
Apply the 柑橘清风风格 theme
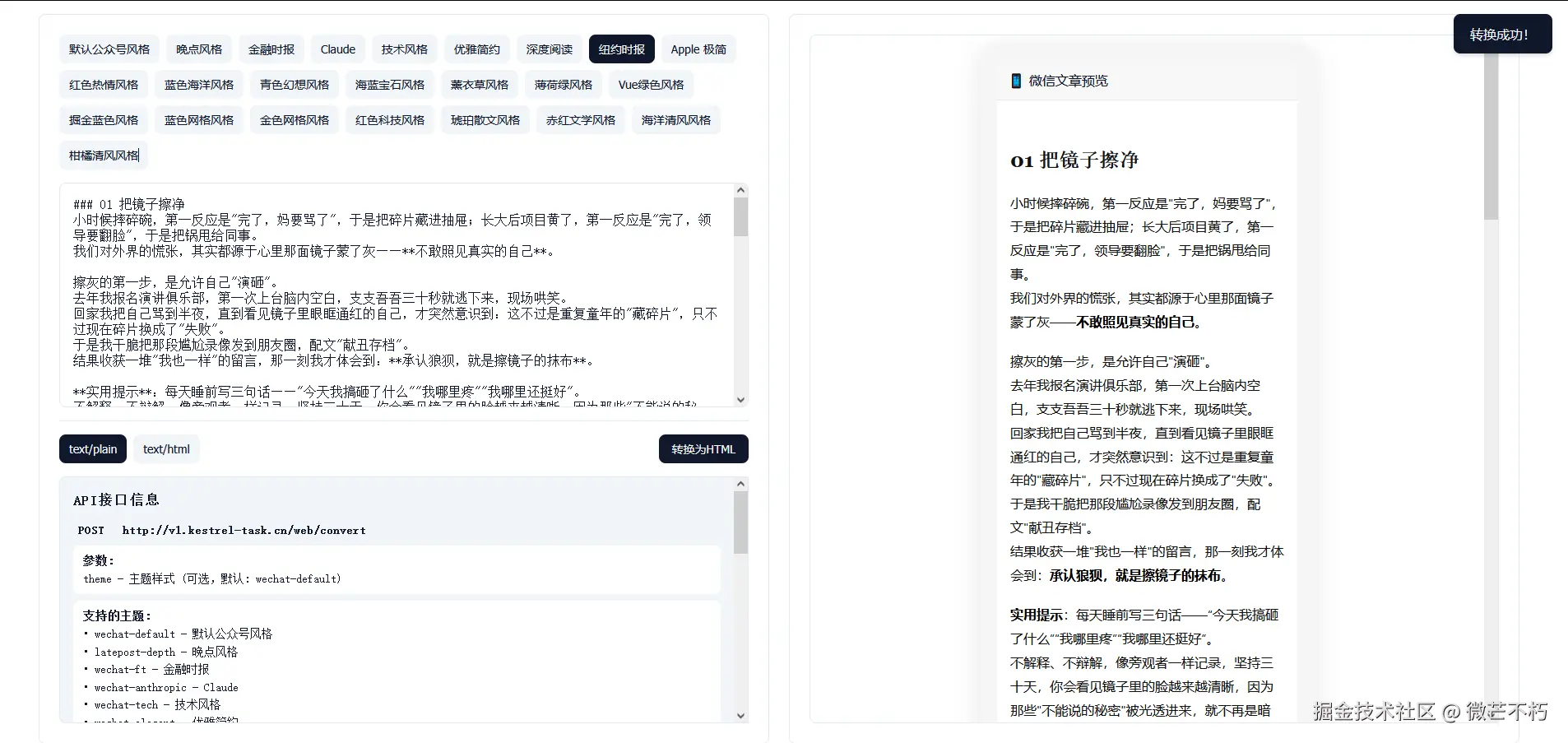(x=104, y=156)
